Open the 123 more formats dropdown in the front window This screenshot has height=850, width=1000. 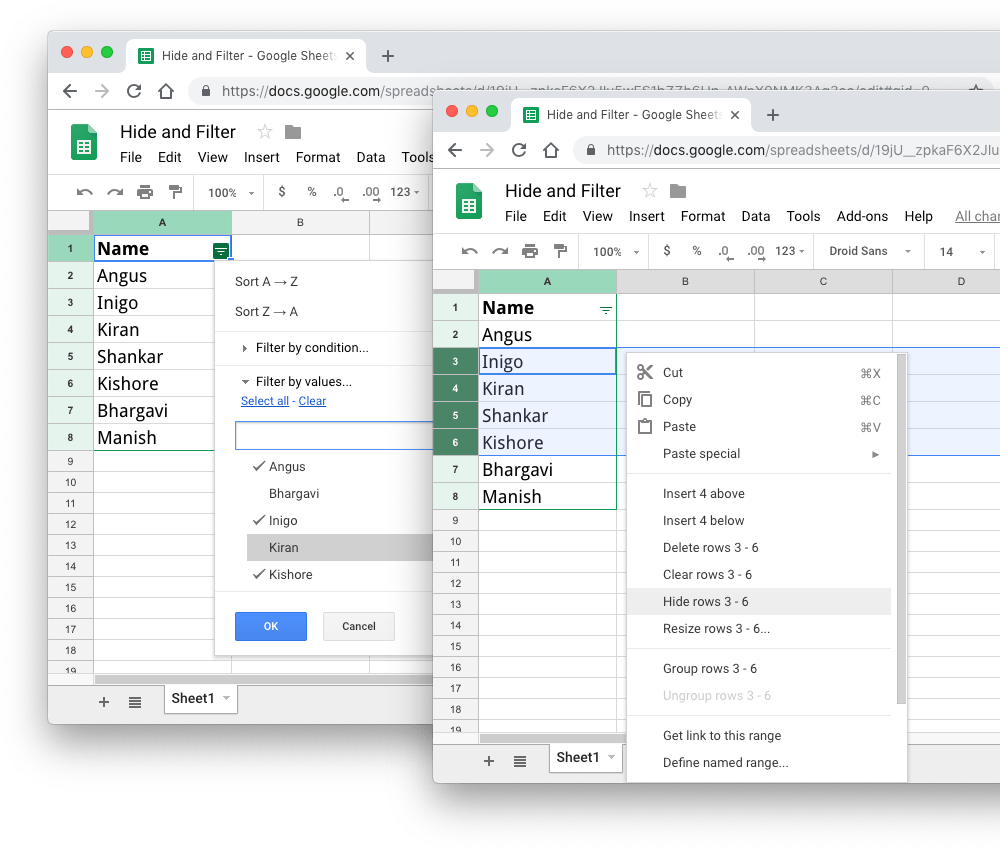coord(790,251)
